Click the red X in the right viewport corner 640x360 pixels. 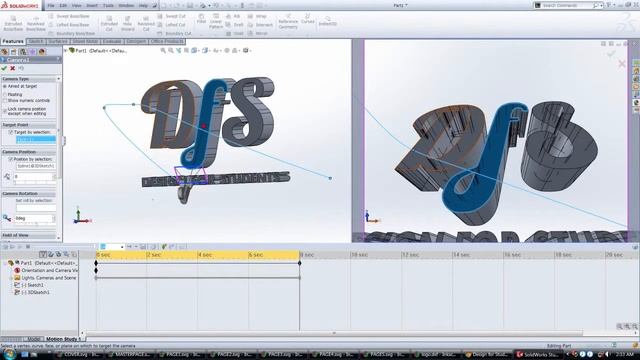click(622, 64)
